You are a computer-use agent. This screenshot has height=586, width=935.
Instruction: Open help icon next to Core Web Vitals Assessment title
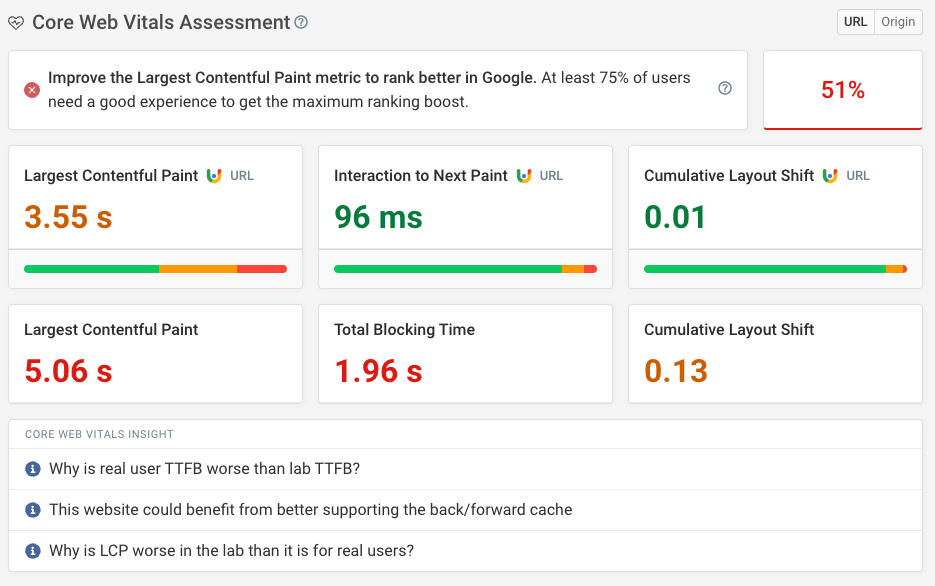302,22
